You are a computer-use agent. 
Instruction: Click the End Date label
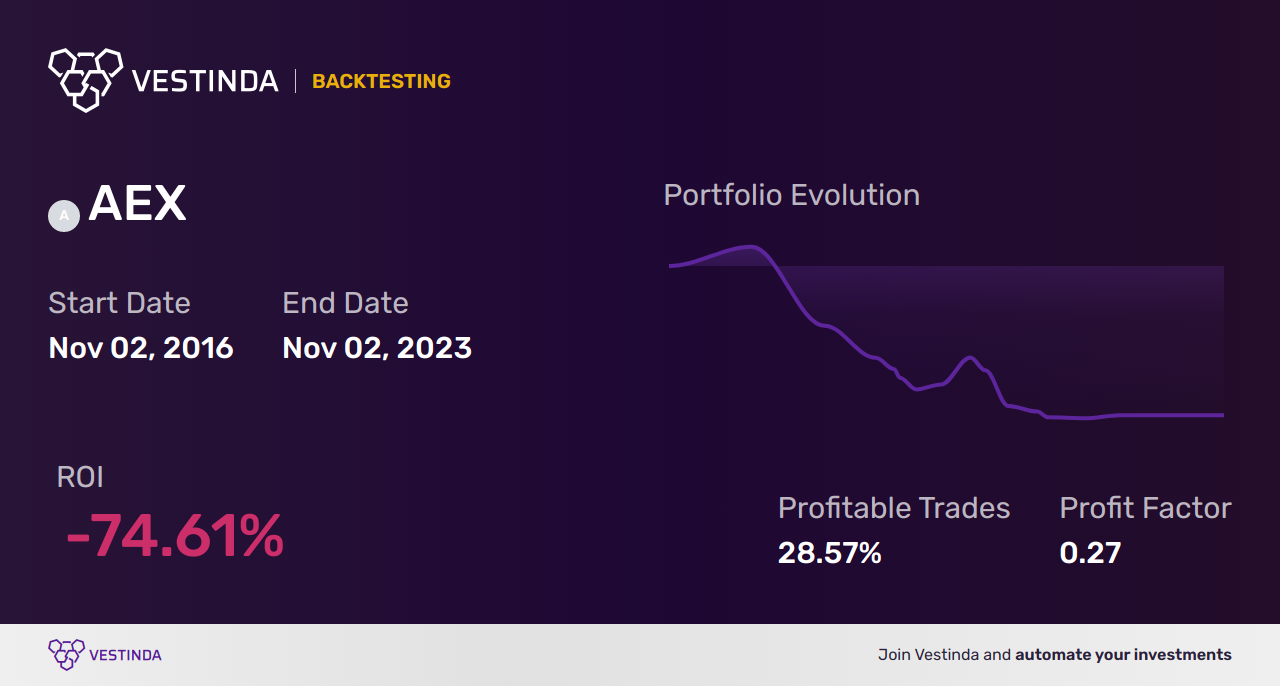pos(345,303)
